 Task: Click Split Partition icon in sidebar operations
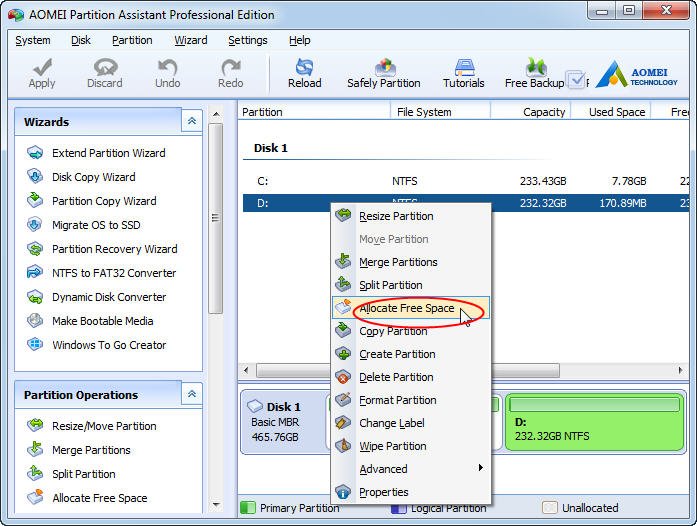point(35,474)
